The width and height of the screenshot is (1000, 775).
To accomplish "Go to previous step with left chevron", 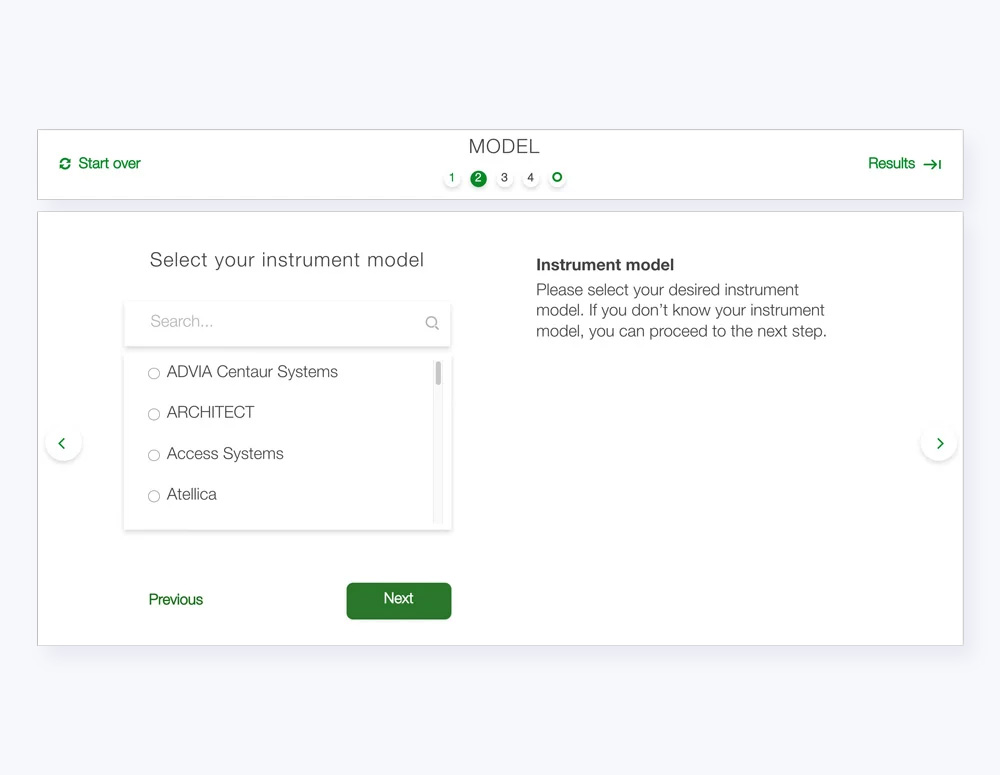I will (63, 443).
